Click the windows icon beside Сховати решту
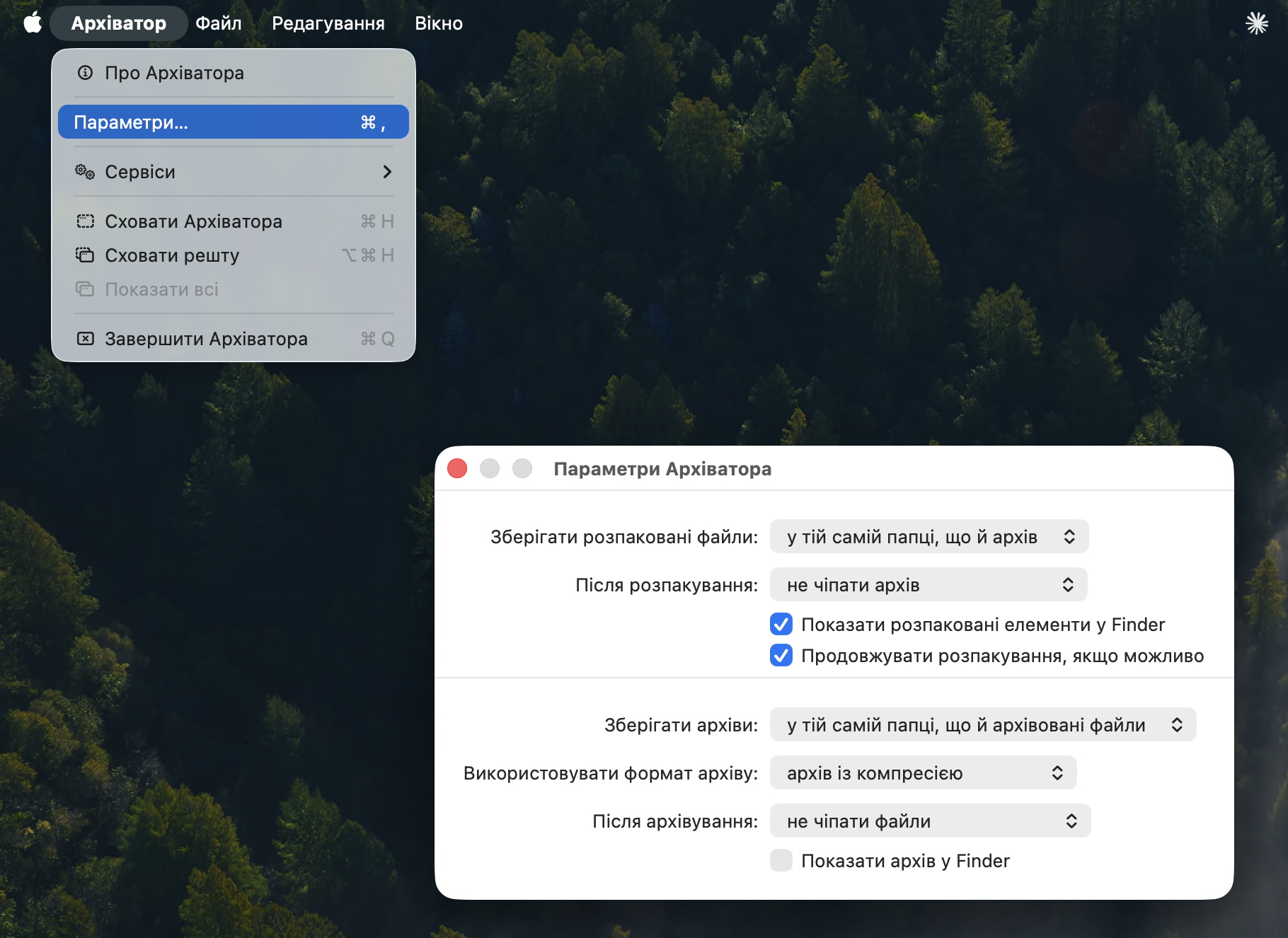Image resolution: width=1288 pixels, height=938 pixels. tap(85, 255)
